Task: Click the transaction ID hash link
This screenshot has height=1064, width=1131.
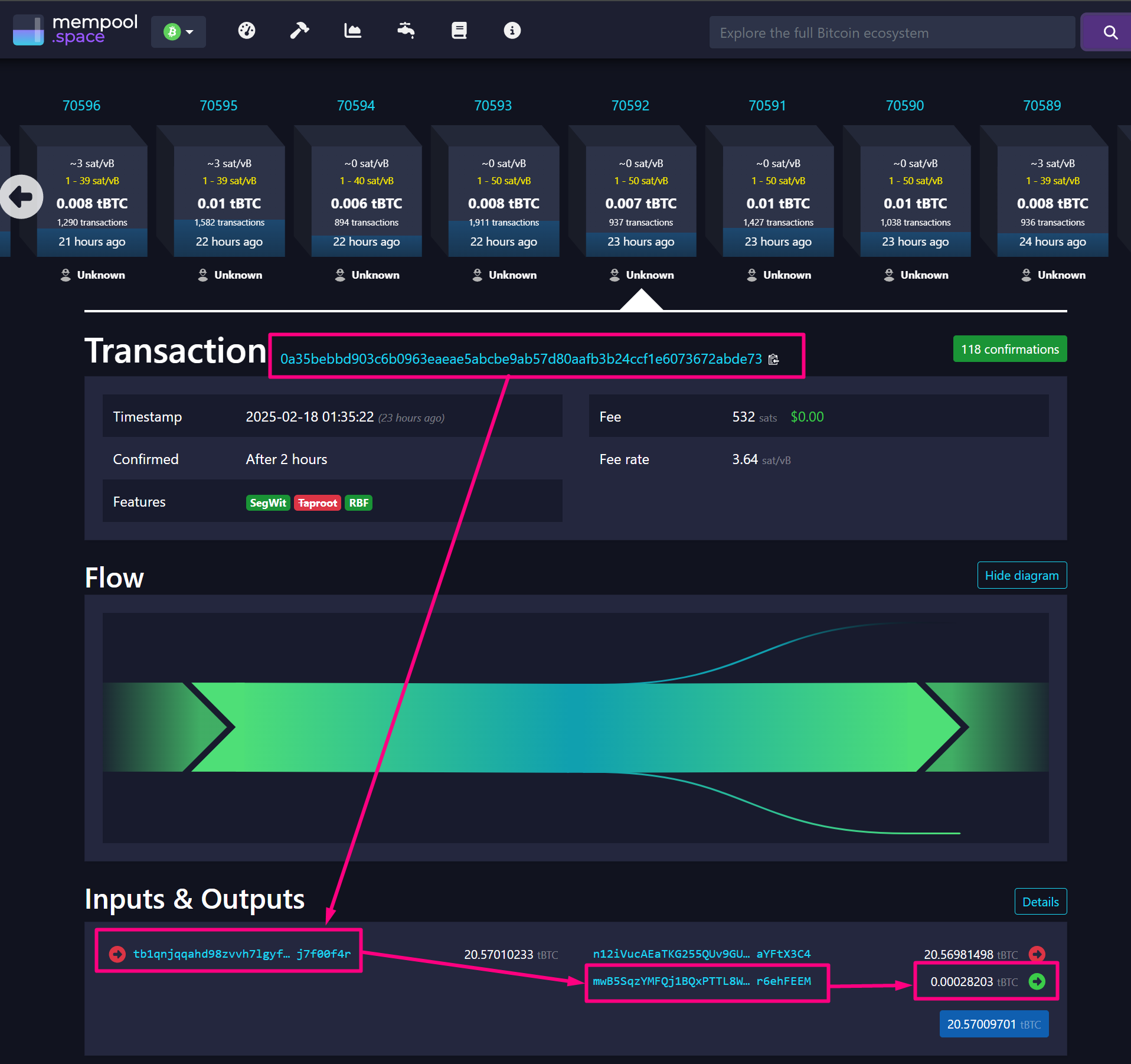Action: (x=521, y=359)
